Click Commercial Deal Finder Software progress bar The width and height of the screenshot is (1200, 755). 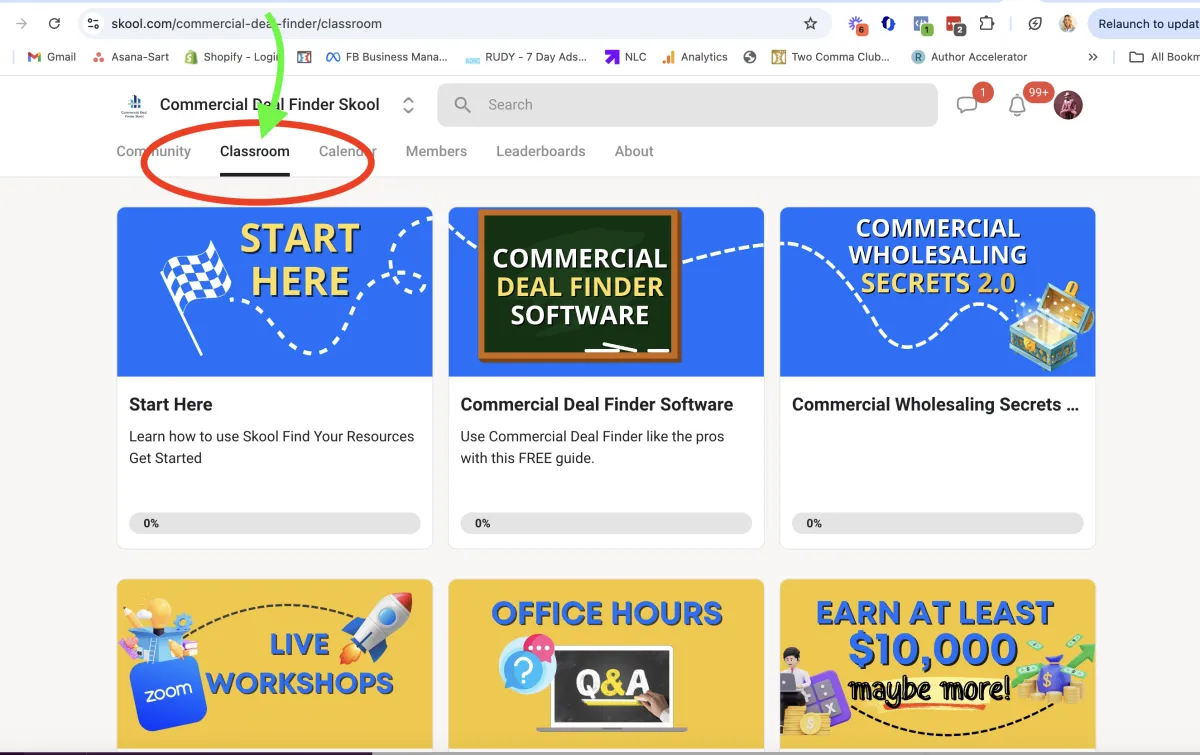(x=606, y=523)
